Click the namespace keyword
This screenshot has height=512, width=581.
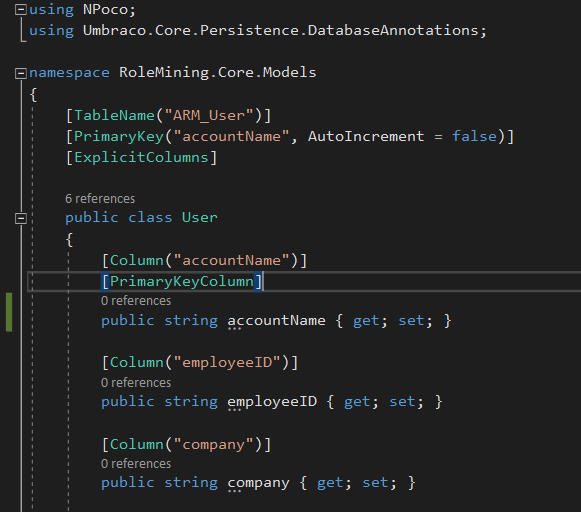coord(69,73)
